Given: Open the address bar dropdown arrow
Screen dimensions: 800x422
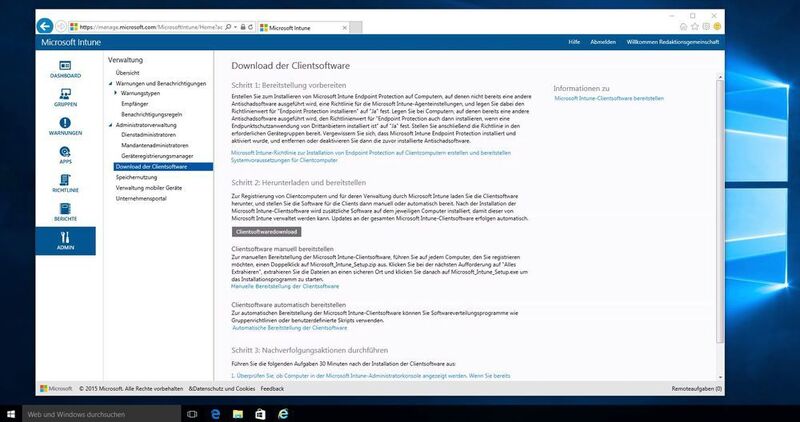Looking at the screenshot, I should tap(236, 27).
